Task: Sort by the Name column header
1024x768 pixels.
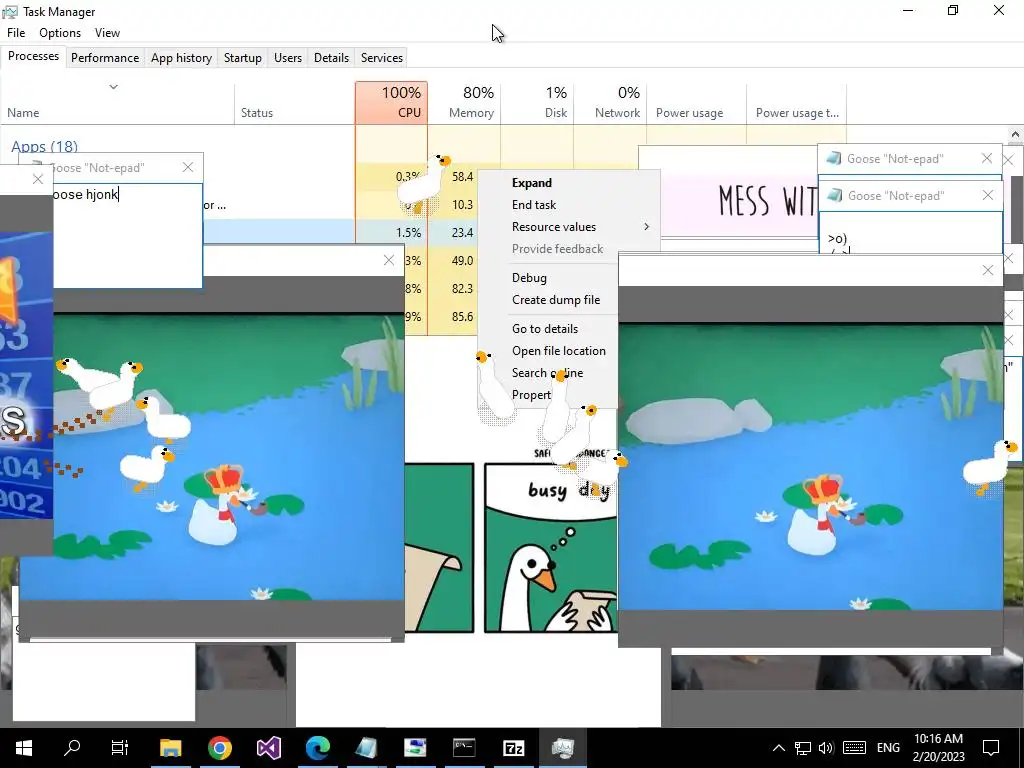Action: tap(118, 104)
